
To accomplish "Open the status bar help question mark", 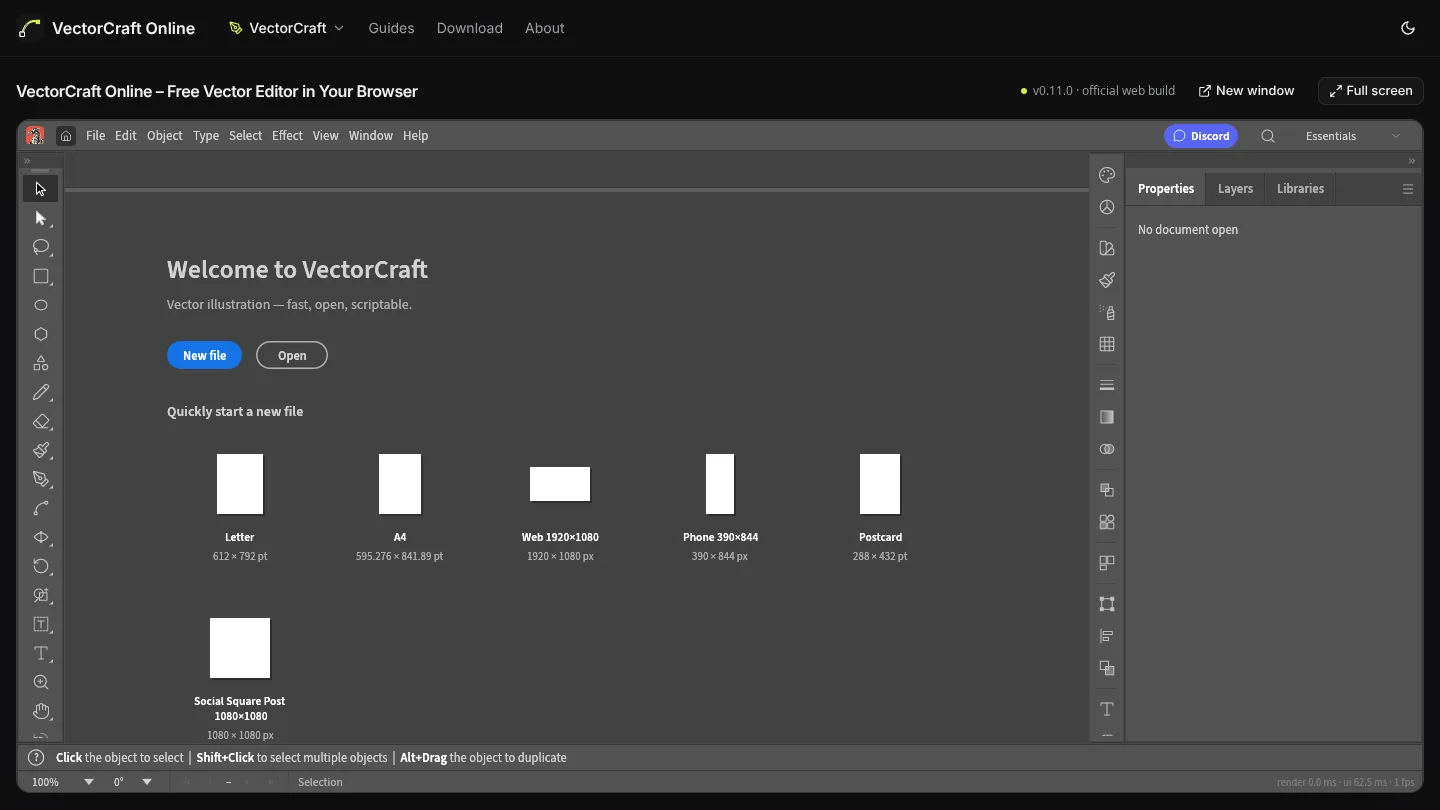I will (36, 758).
